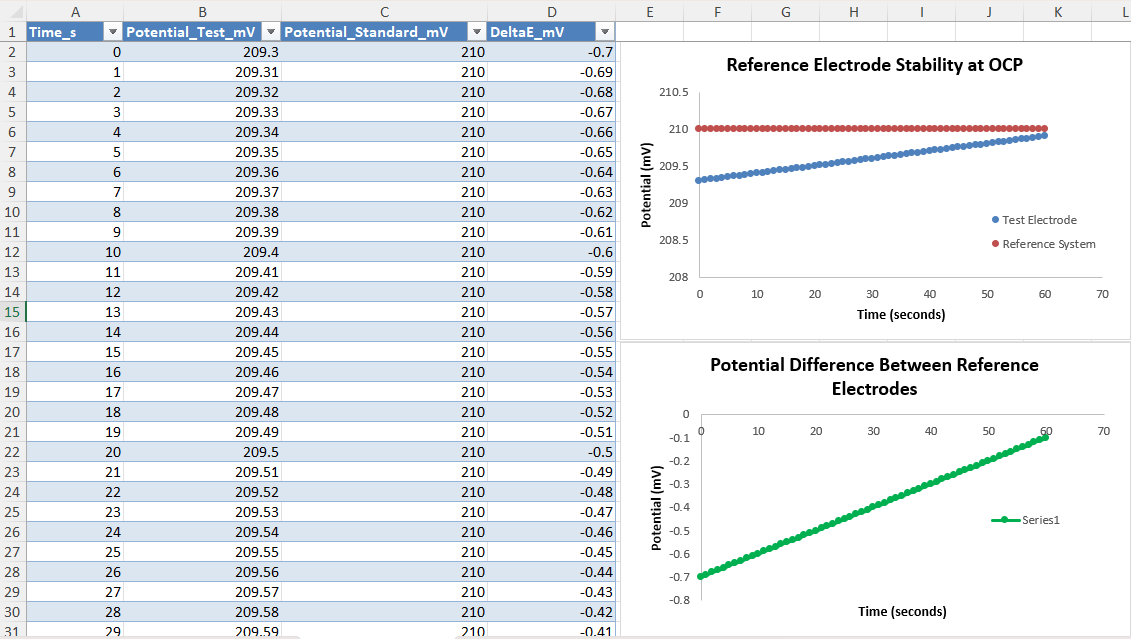Click Time_s cell with value 20
Viewport: 1131px width, 639px height.
point(75,452)
